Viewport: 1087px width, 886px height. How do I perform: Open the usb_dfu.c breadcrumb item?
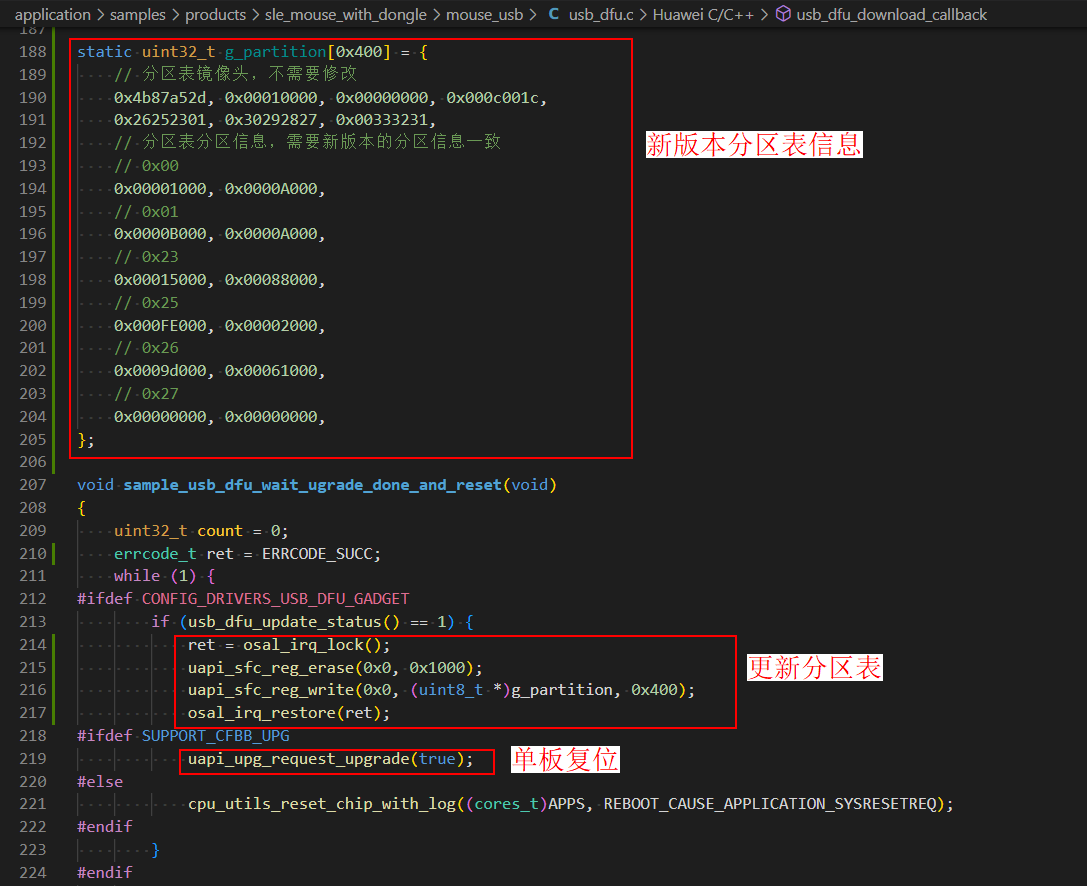click(603, 14)
